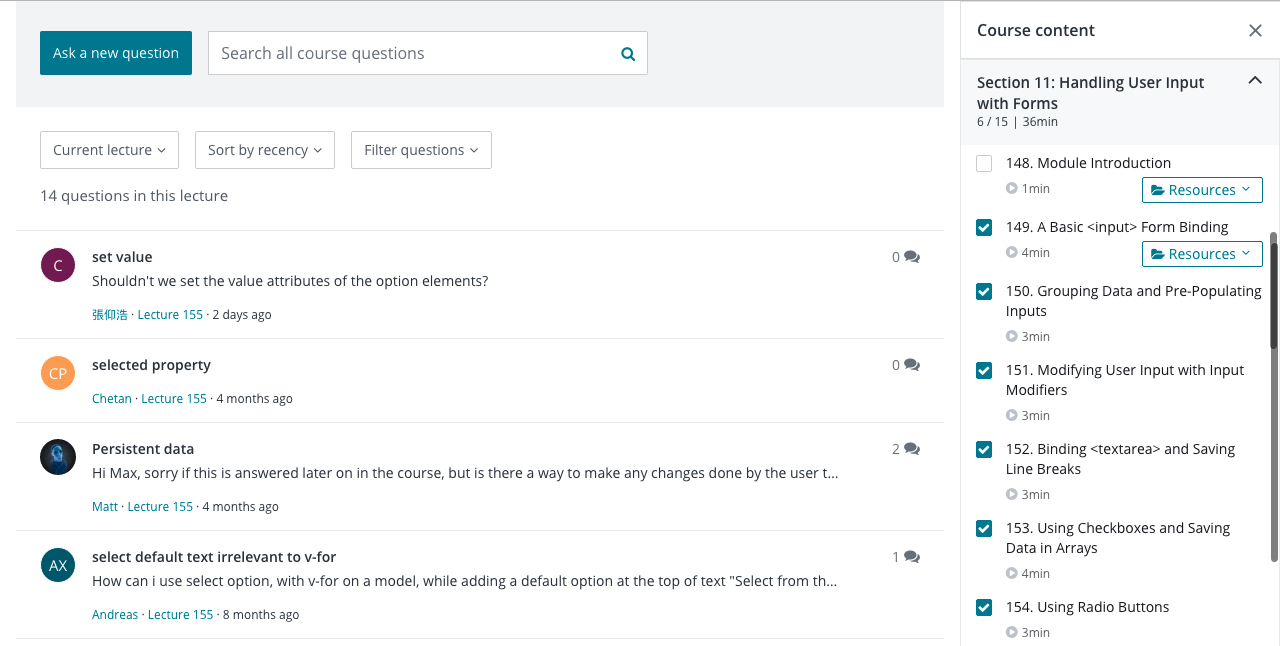Click '14 questions in this lecture' text
The image size is (1280, 646).
pos(134,196)
